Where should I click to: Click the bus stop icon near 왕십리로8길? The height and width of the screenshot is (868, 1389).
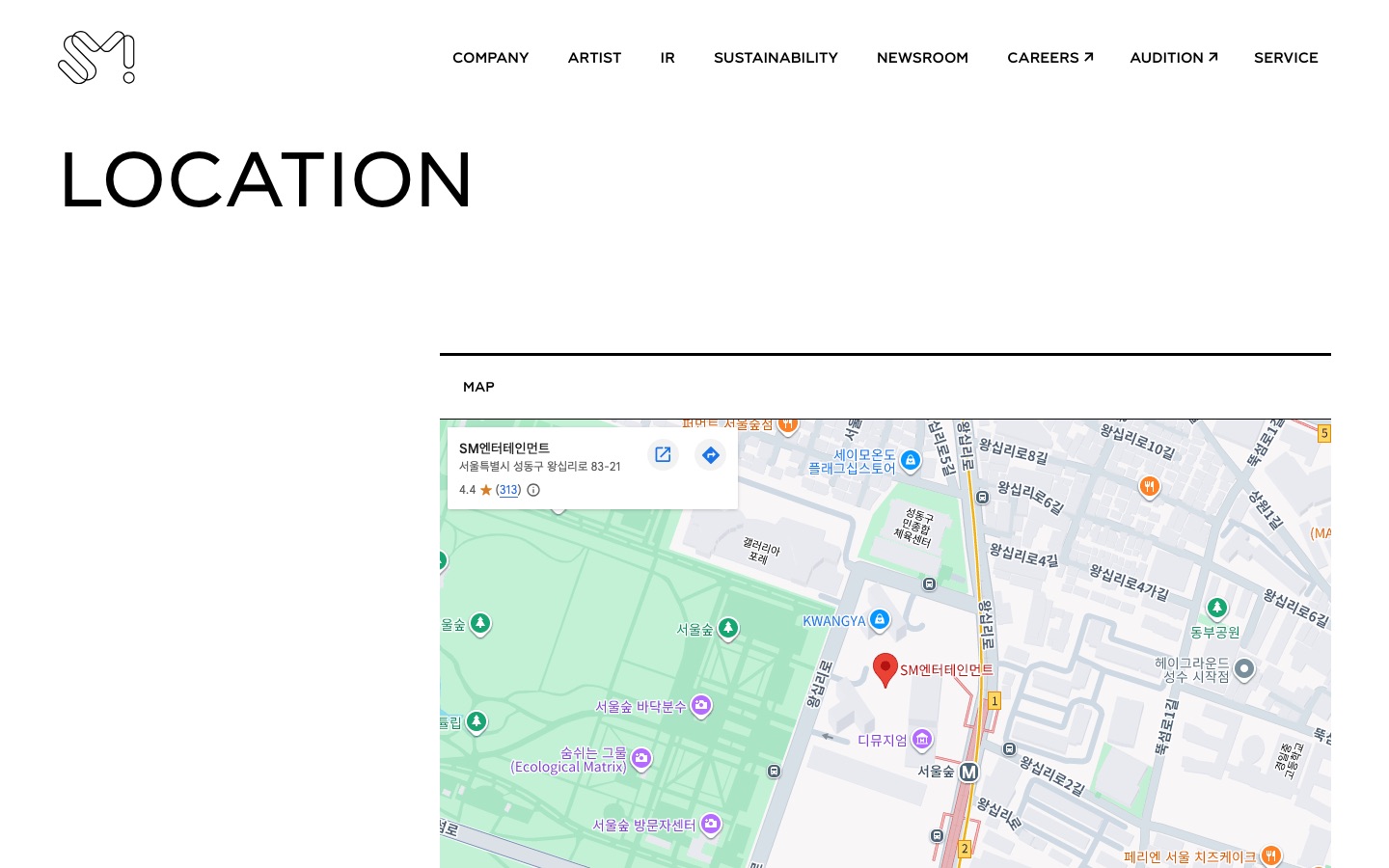point(982,498)
